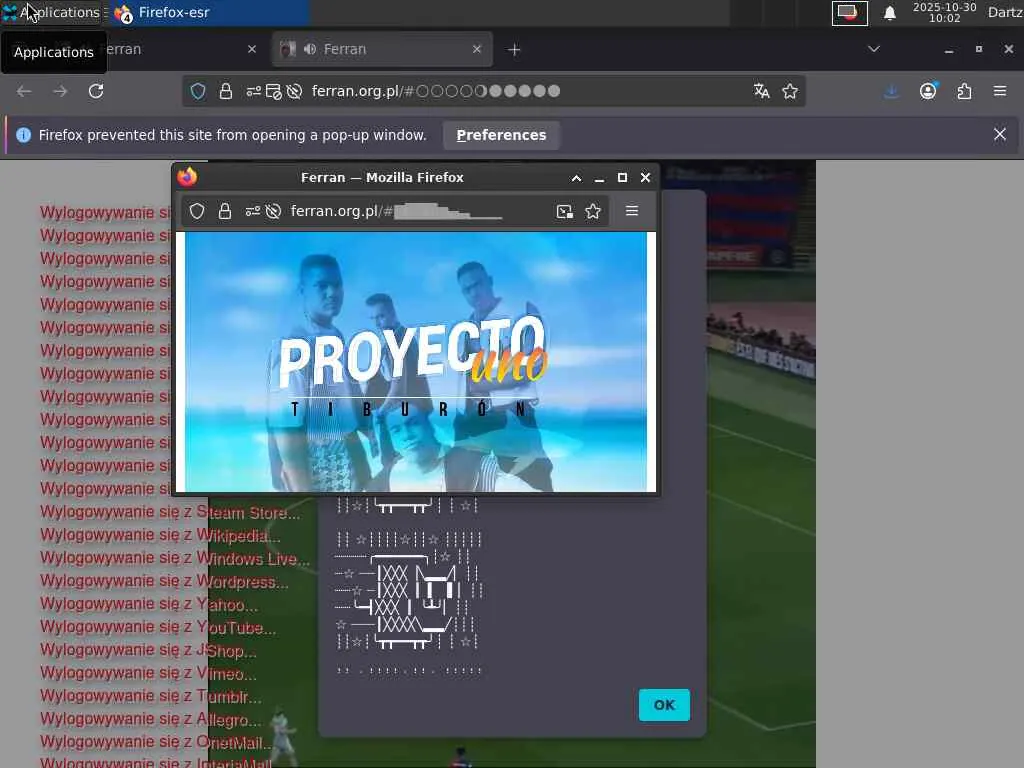1024x768 pixels.
Task: Open new tab with plus button
Action: (x=514, y=50)
